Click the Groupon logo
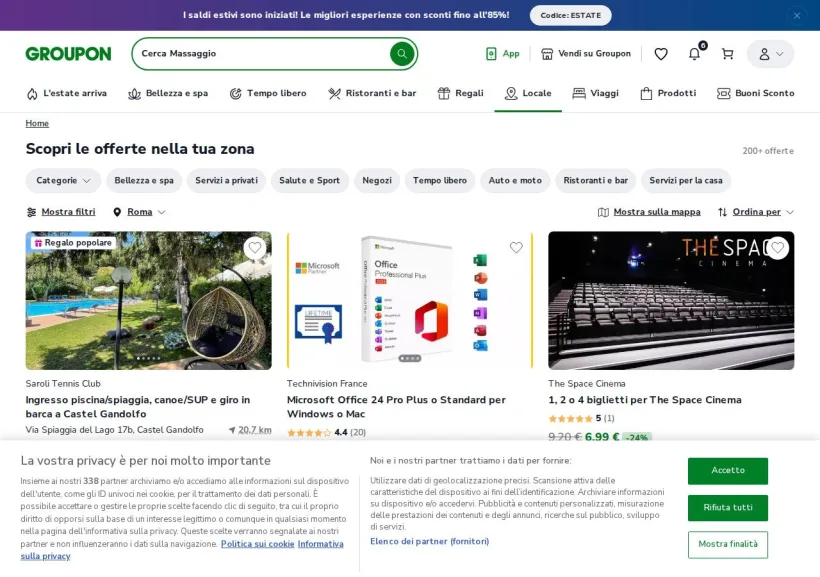820x577 pixels. tap(69, 54)
